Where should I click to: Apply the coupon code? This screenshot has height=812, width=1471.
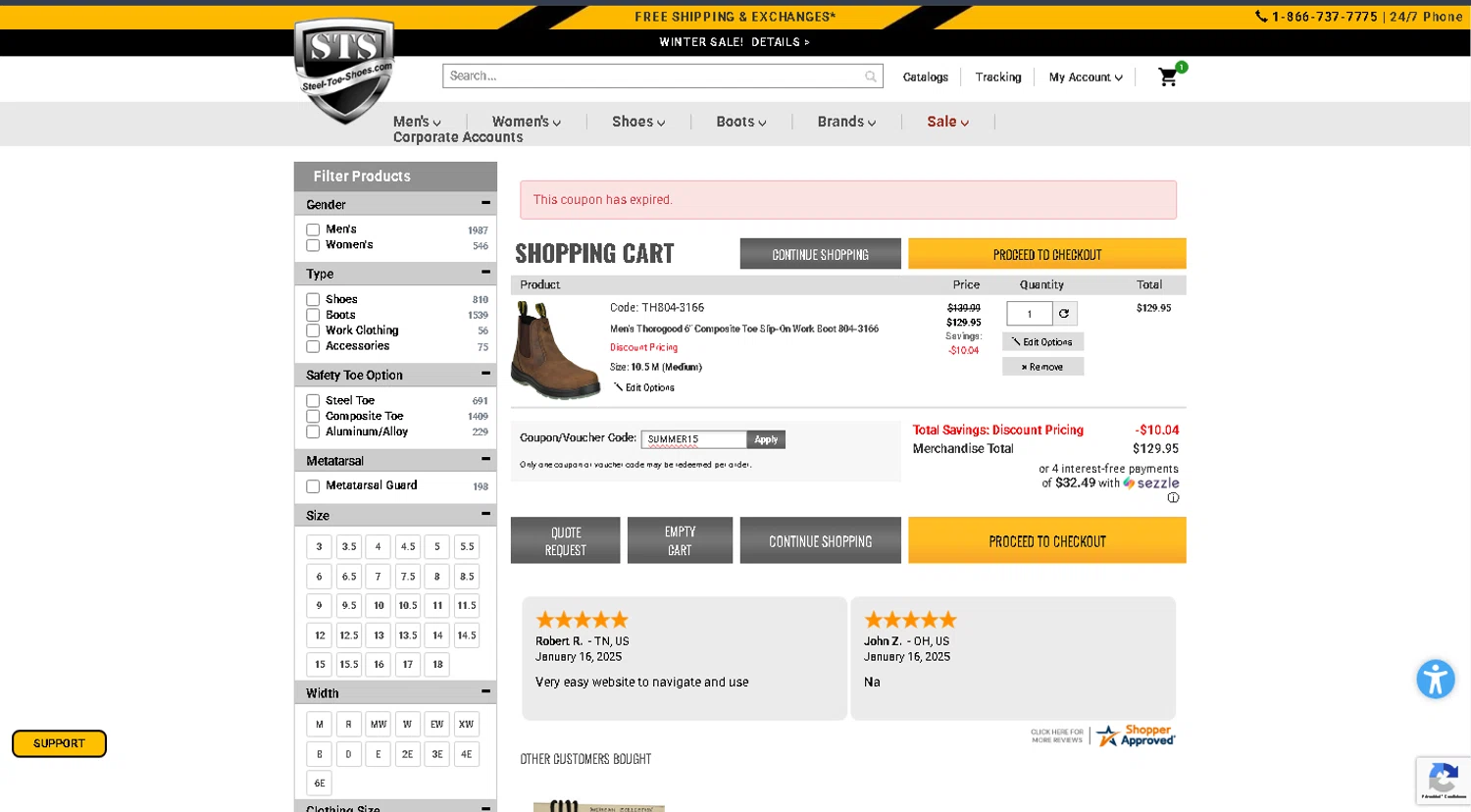(766, 439)
